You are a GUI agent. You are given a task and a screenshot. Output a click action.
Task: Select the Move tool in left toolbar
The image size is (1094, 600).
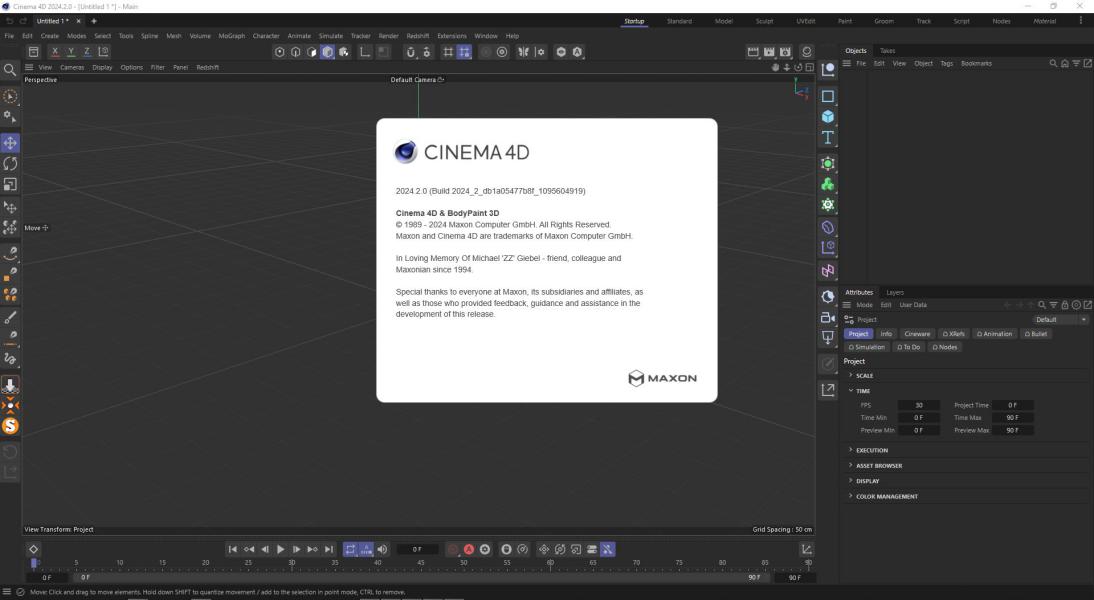[10, 143]
